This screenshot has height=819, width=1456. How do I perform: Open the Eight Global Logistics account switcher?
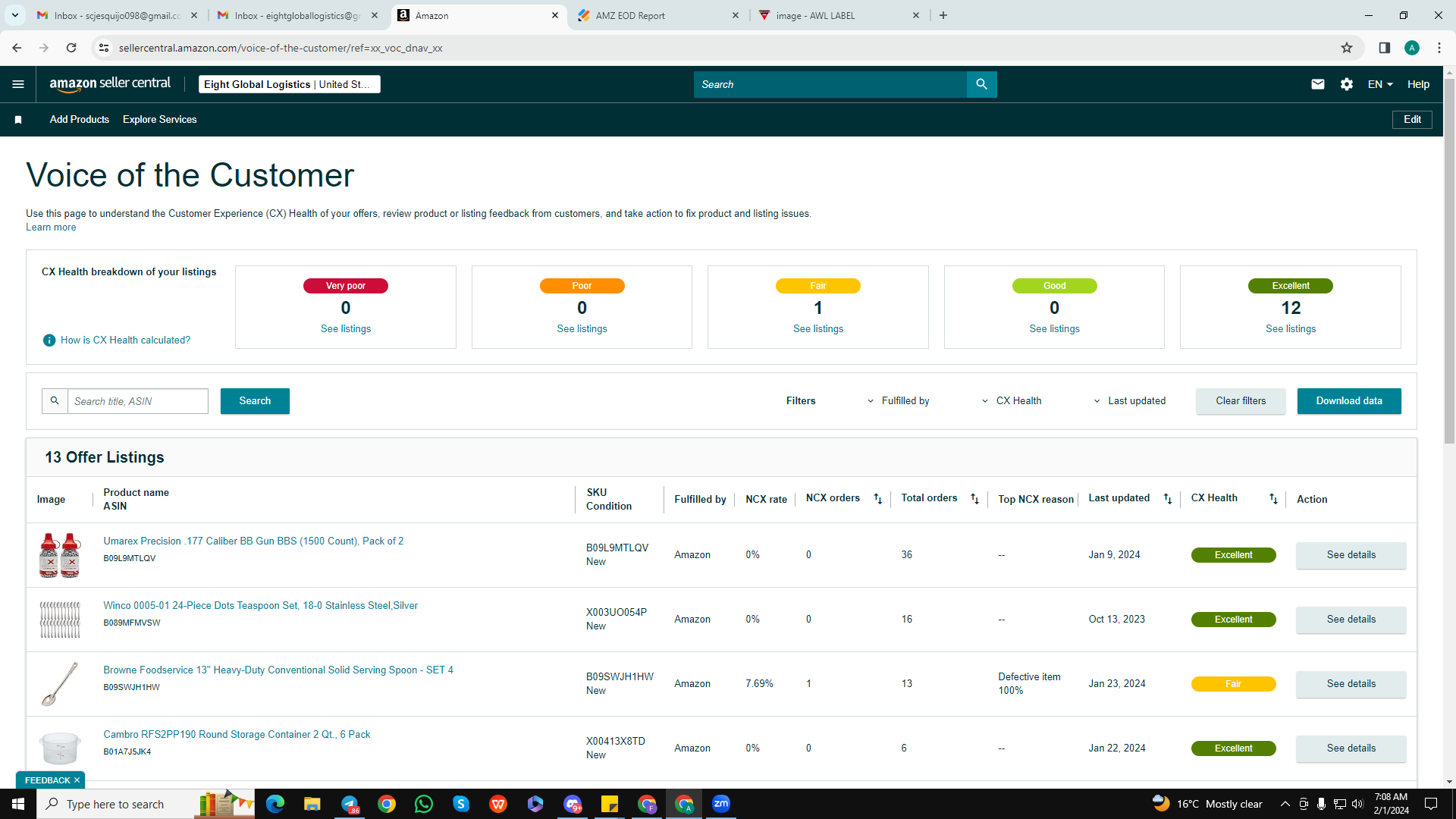(289, 84)
